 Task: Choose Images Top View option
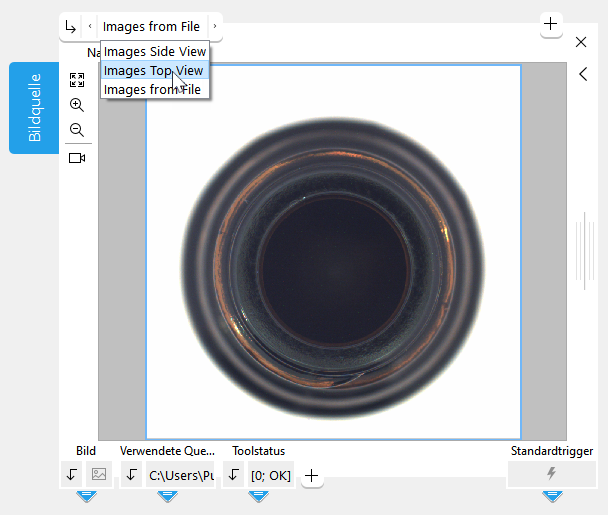154,70
